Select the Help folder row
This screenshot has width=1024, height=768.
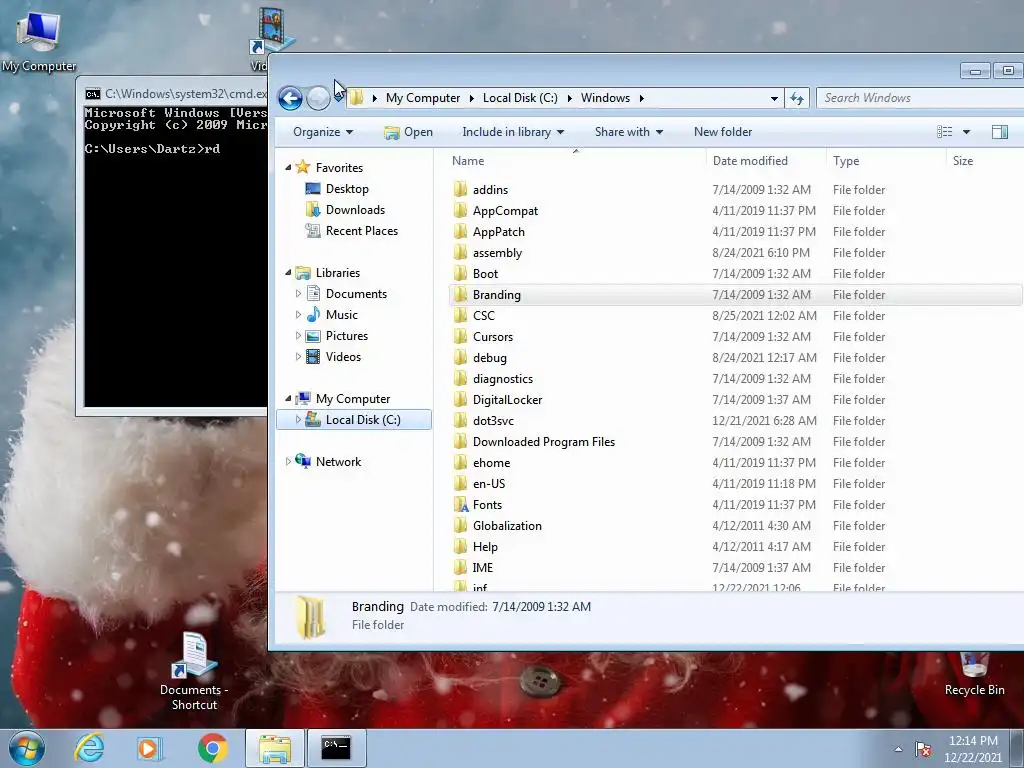(736, 547)
